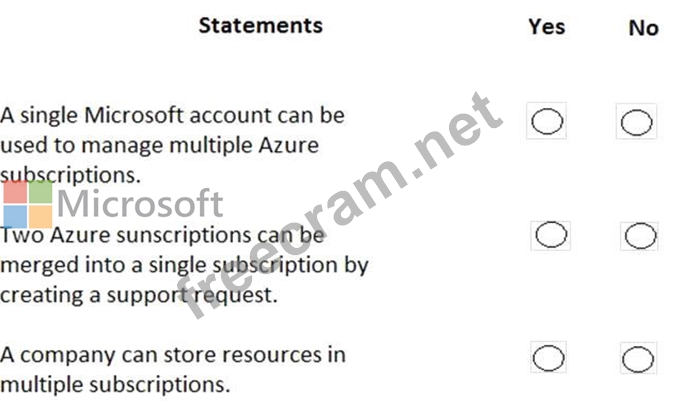681x416 pixels.
Task: Click the Statements column header
Action: coord(260,25)
